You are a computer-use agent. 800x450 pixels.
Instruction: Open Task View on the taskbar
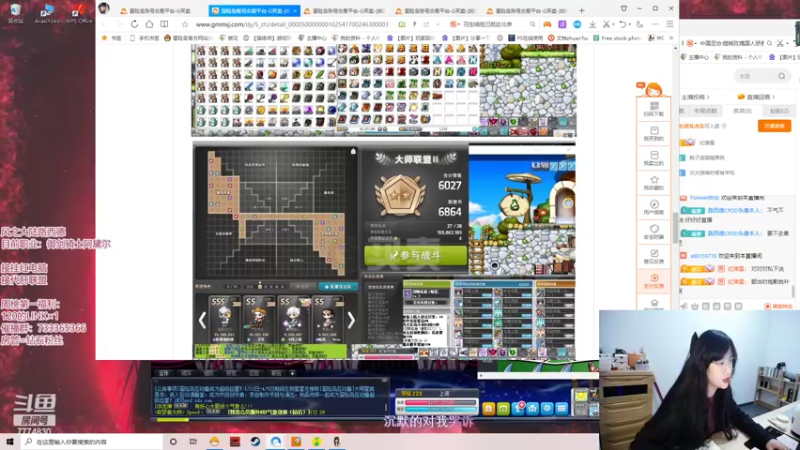pos(193,441)
